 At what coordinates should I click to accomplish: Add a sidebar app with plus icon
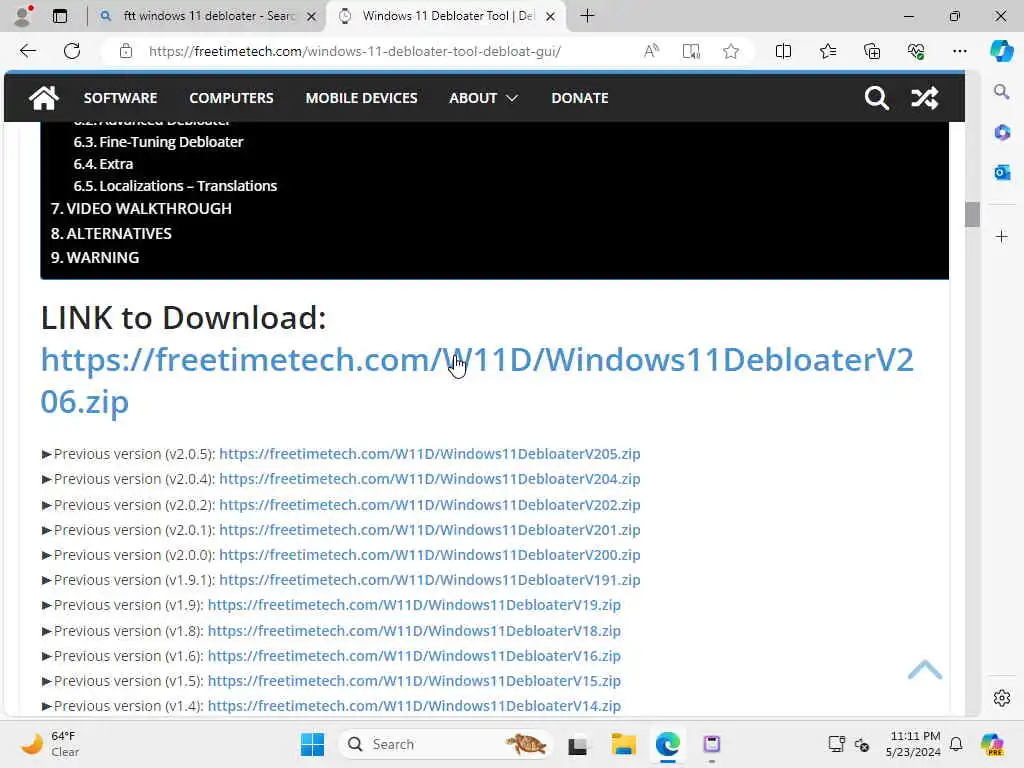(1002, 236)
